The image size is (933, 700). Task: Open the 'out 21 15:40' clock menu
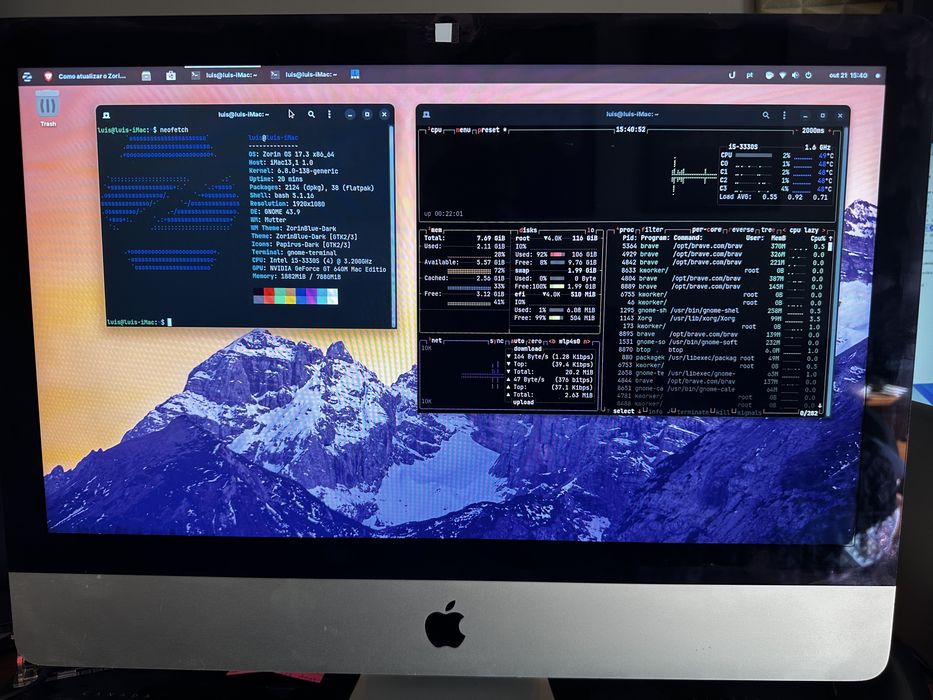848,76
